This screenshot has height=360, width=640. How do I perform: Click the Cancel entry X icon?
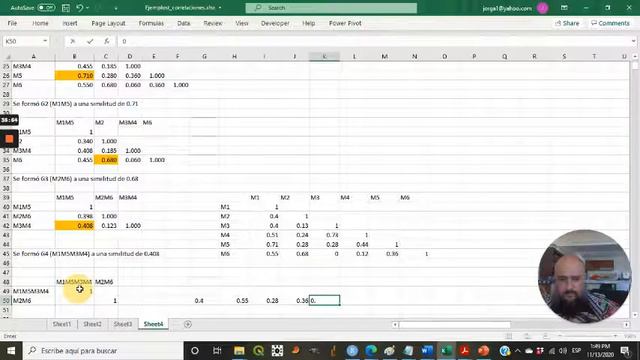[73, 41]
